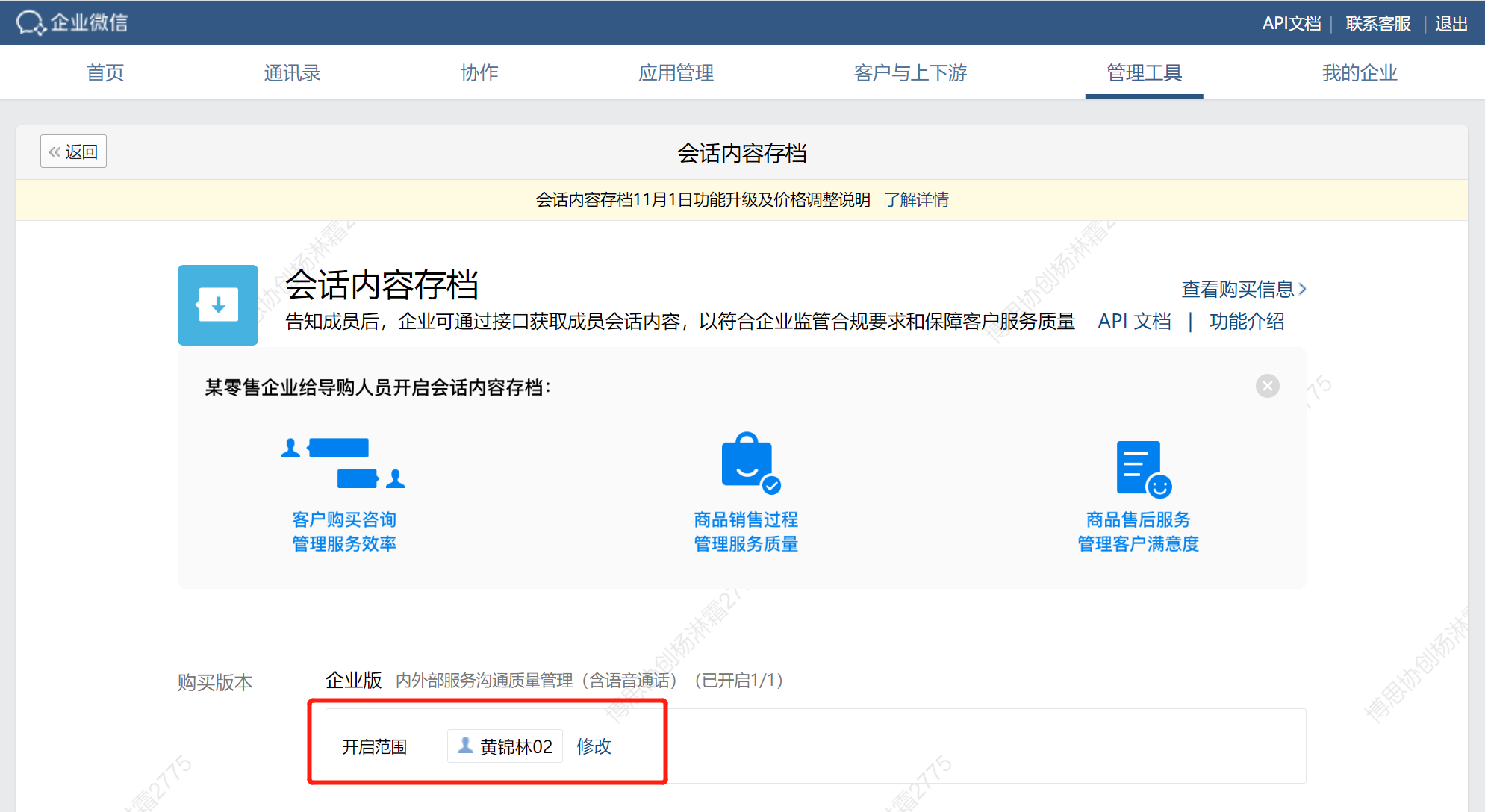
Task: Open 客户与上下游 tab
Action: coord(910,72)
